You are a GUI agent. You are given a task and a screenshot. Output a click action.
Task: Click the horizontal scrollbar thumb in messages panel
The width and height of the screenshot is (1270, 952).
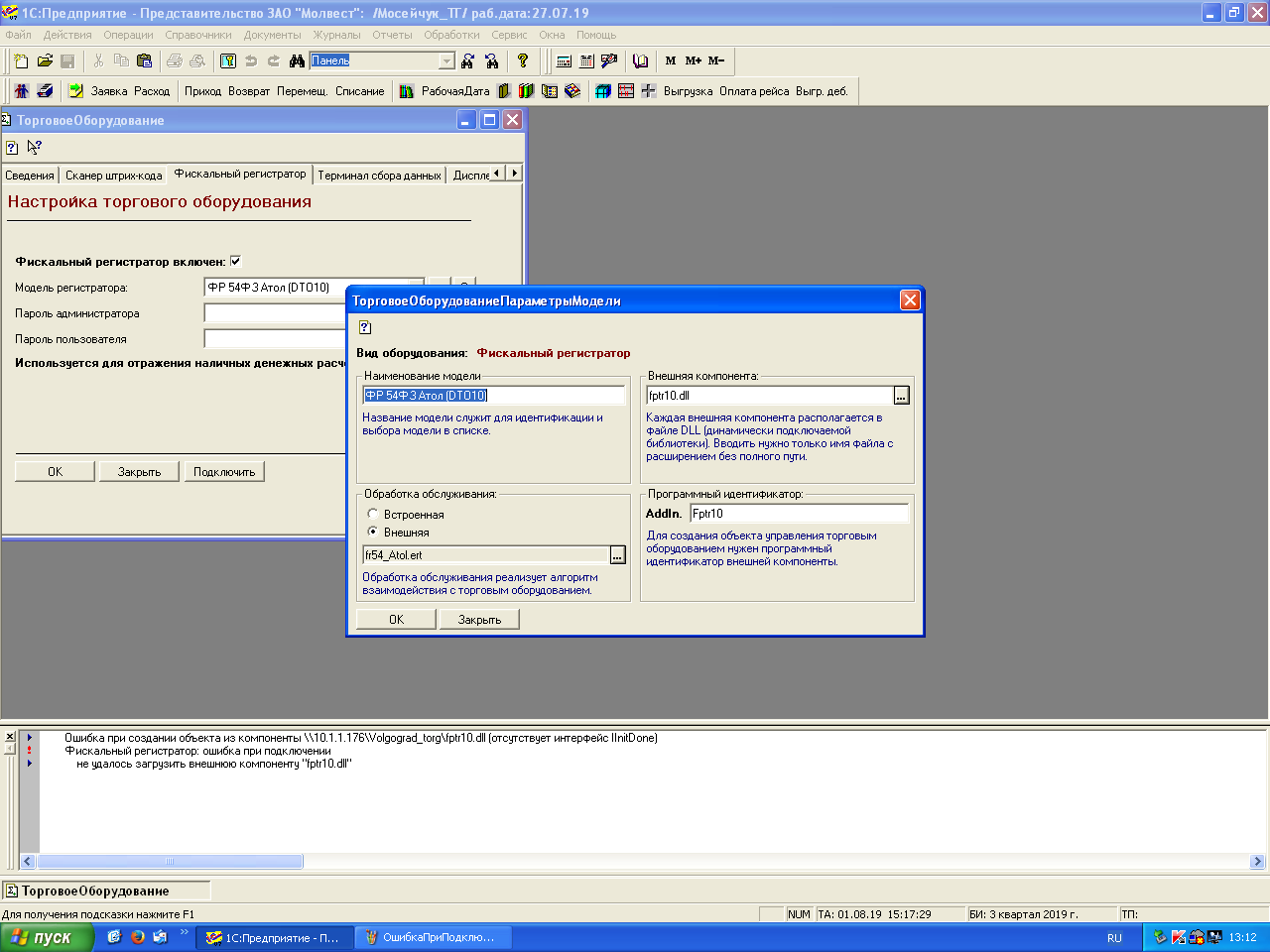(x=170, y=862)
